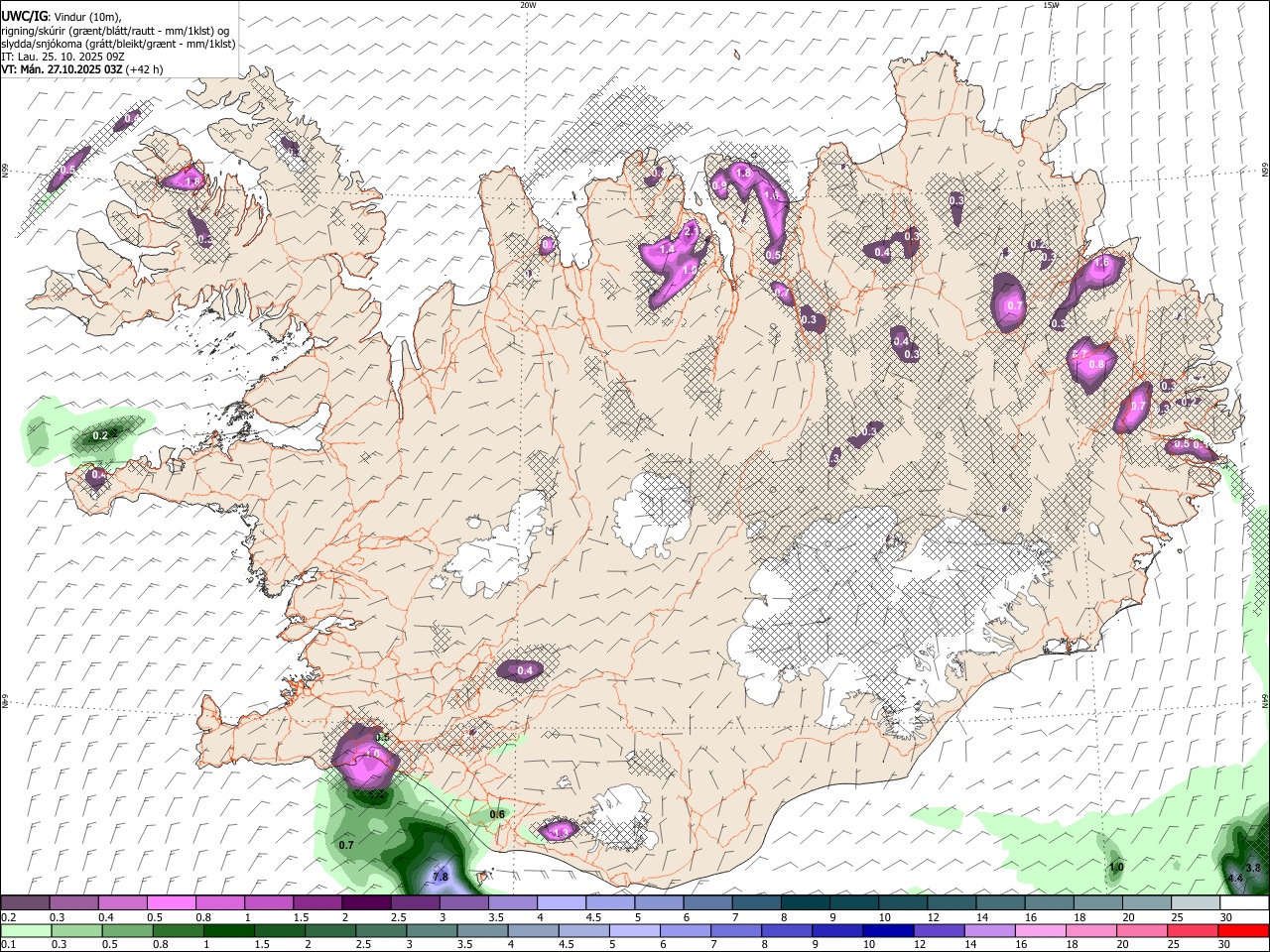Pick the pure red 30 swatch in lower legend
This screenshot has width=1270, height=952.
point(1243,930)
